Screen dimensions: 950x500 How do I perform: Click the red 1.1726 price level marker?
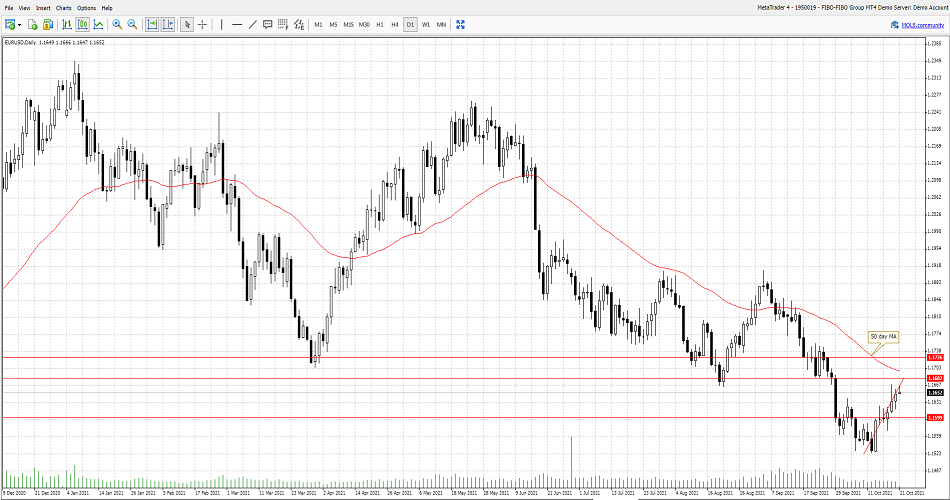coord(936,357)
